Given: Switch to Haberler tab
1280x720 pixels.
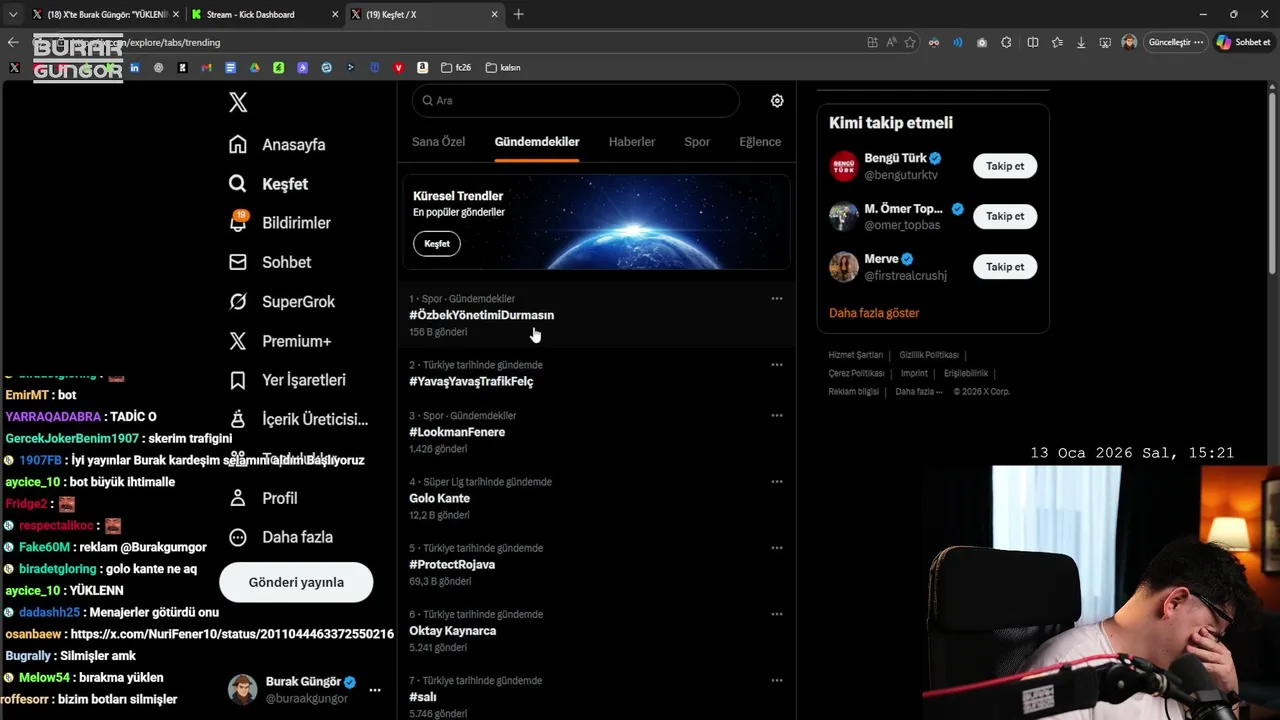Looking at the screenshot, I should 632,142.
